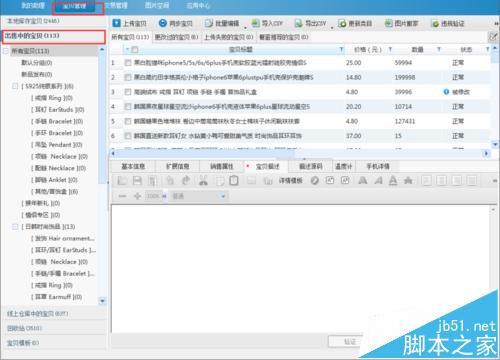Collapse the S925 series tree group
Screen dimensions: 500x360
(15, 86)
